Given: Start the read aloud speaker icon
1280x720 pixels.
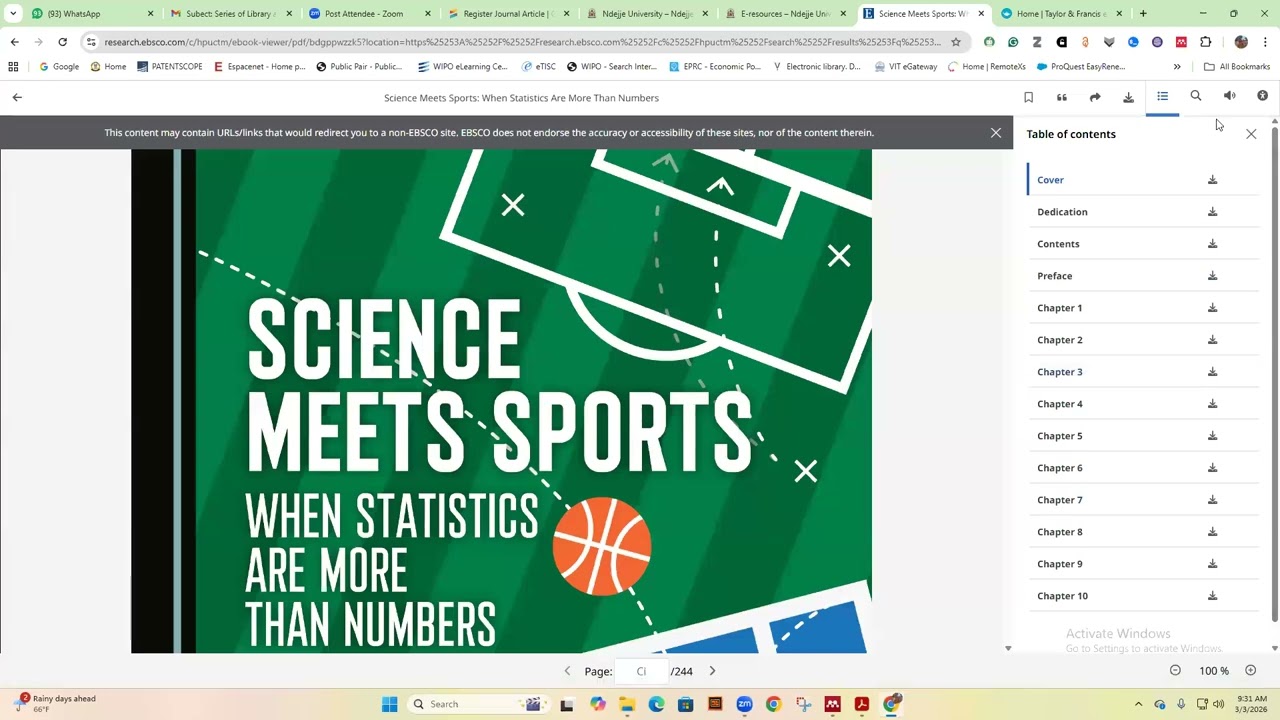Looking at the screenshot, I should 1229,96.
